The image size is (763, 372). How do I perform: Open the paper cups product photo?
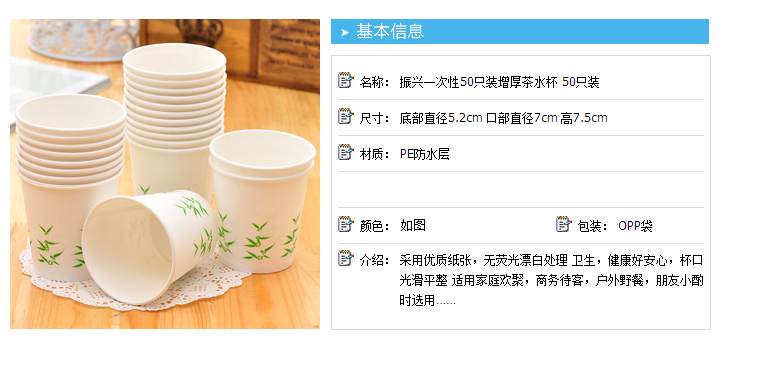pos(165,174)
